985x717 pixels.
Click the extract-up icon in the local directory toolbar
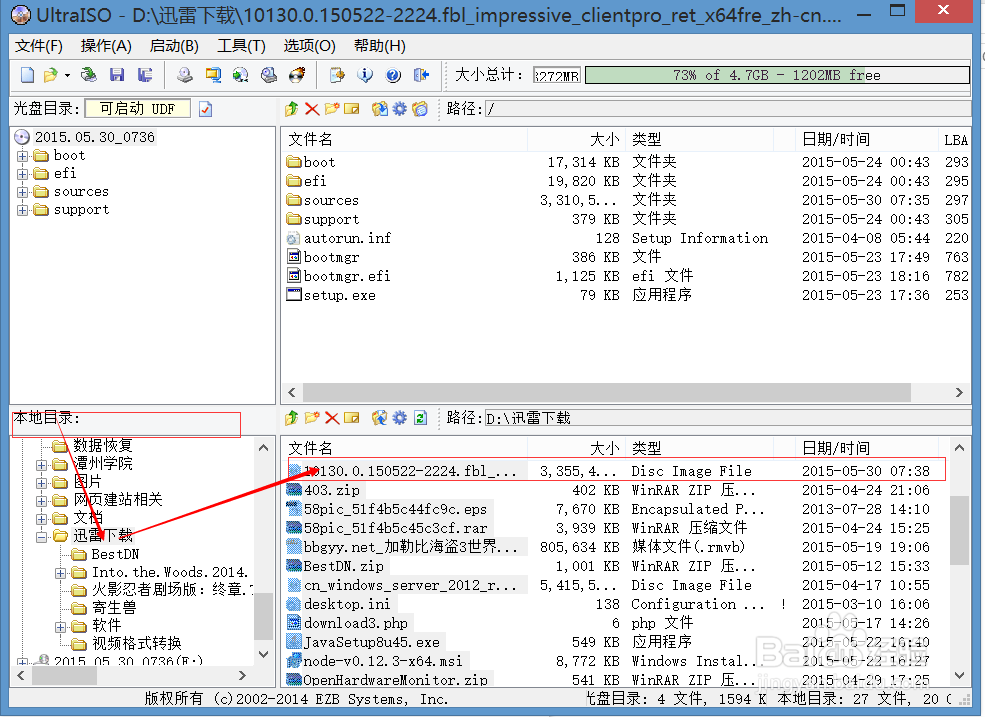coord(291,419)
